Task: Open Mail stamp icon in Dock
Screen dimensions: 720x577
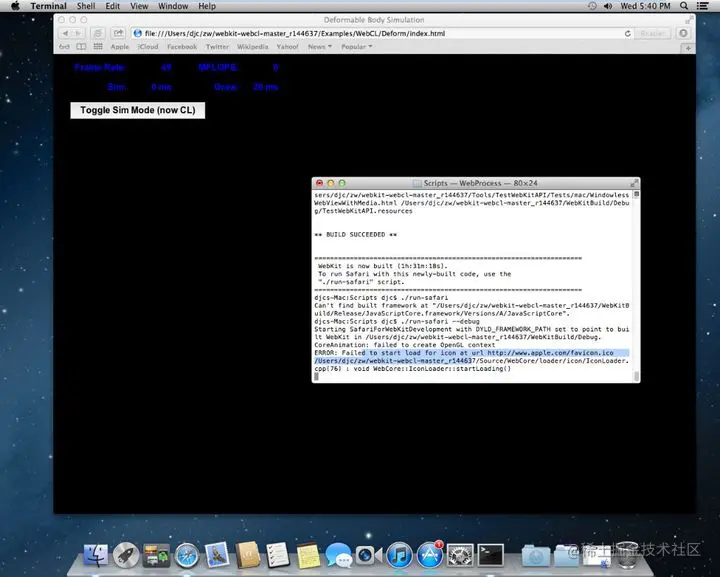Action: tap(217, 555)
